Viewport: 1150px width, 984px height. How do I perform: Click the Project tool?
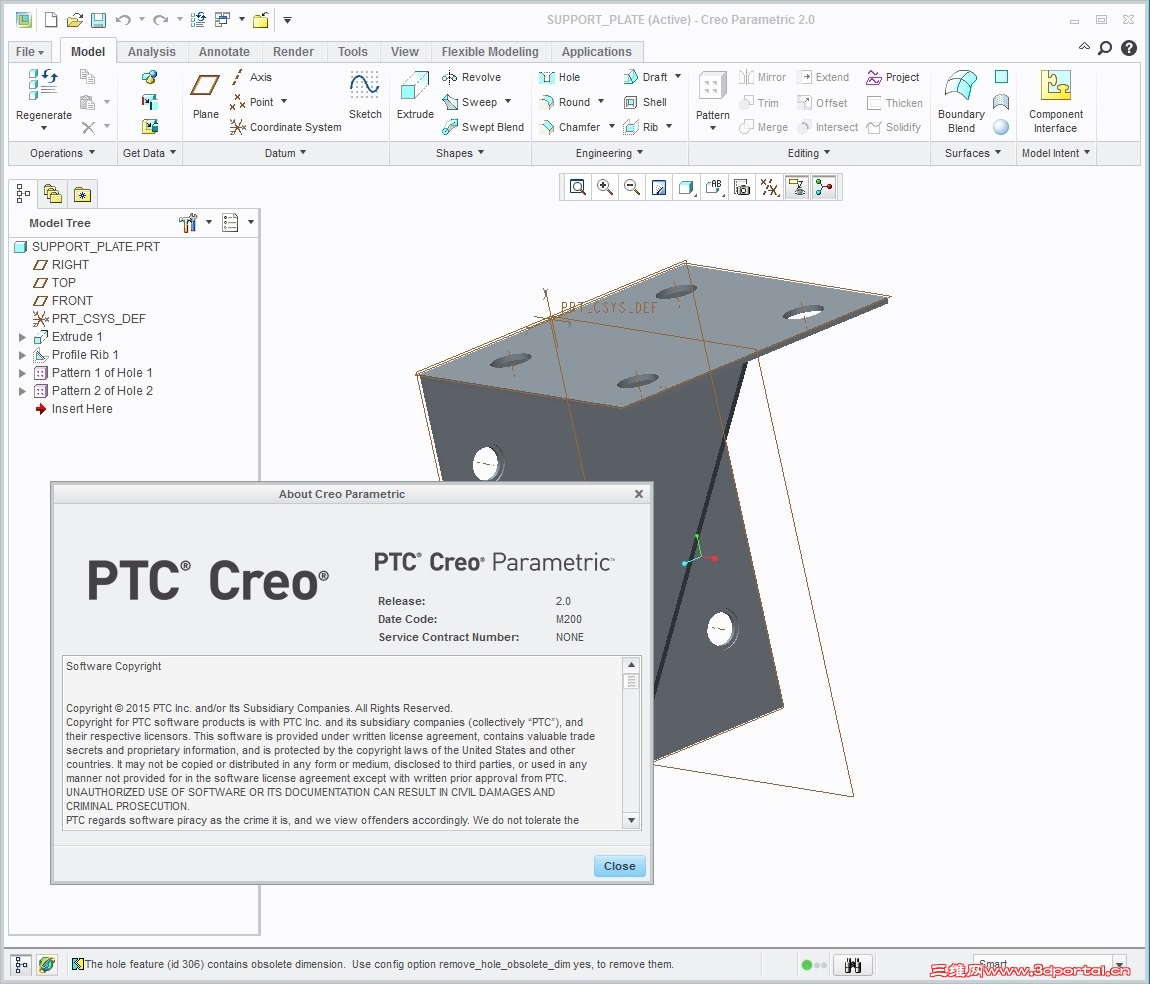tap(893, 77)
